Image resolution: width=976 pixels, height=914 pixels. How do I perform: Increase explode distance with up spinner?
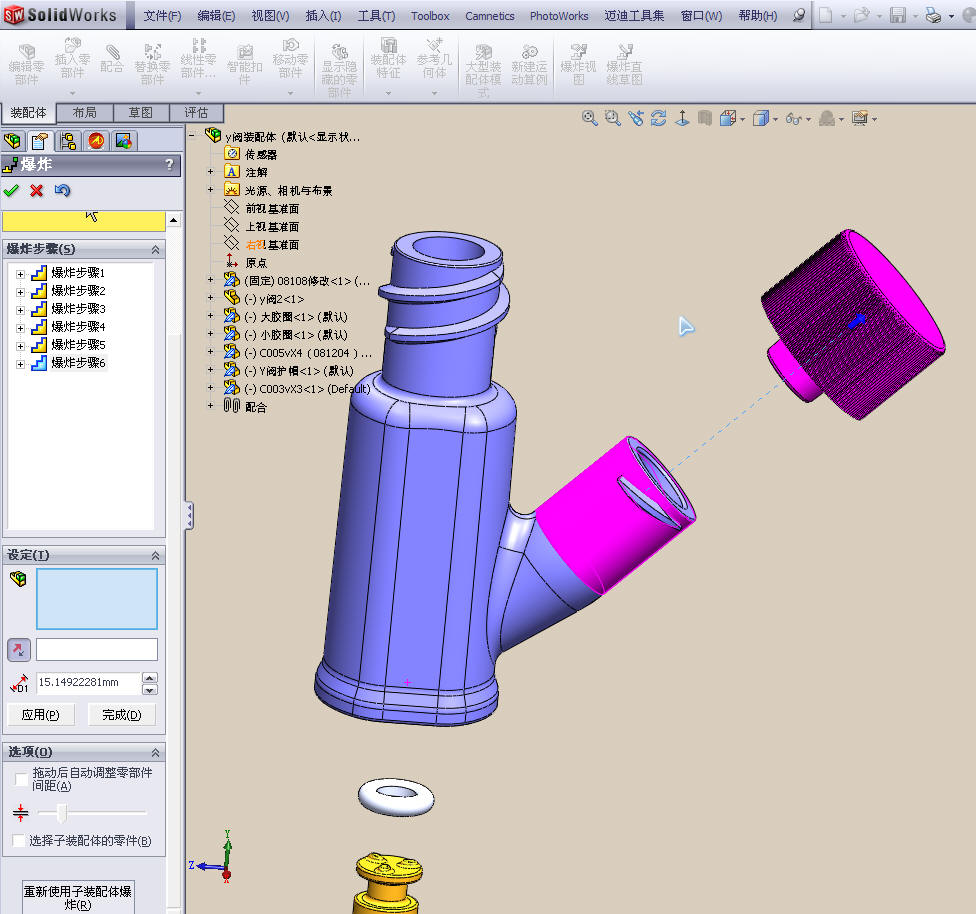pos(149,677)
